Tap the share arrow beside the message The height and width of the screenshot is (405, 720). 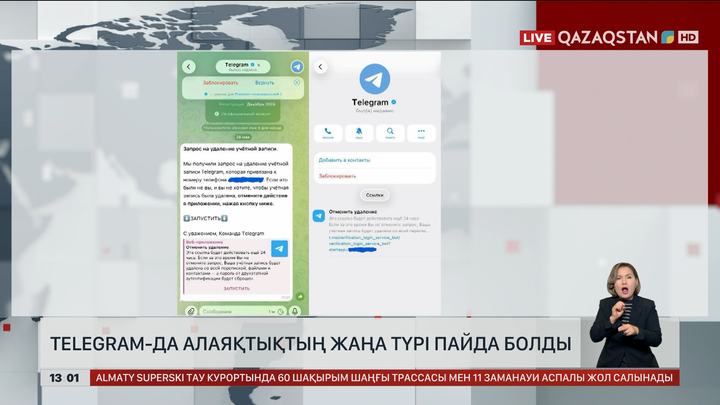point(300,297)
